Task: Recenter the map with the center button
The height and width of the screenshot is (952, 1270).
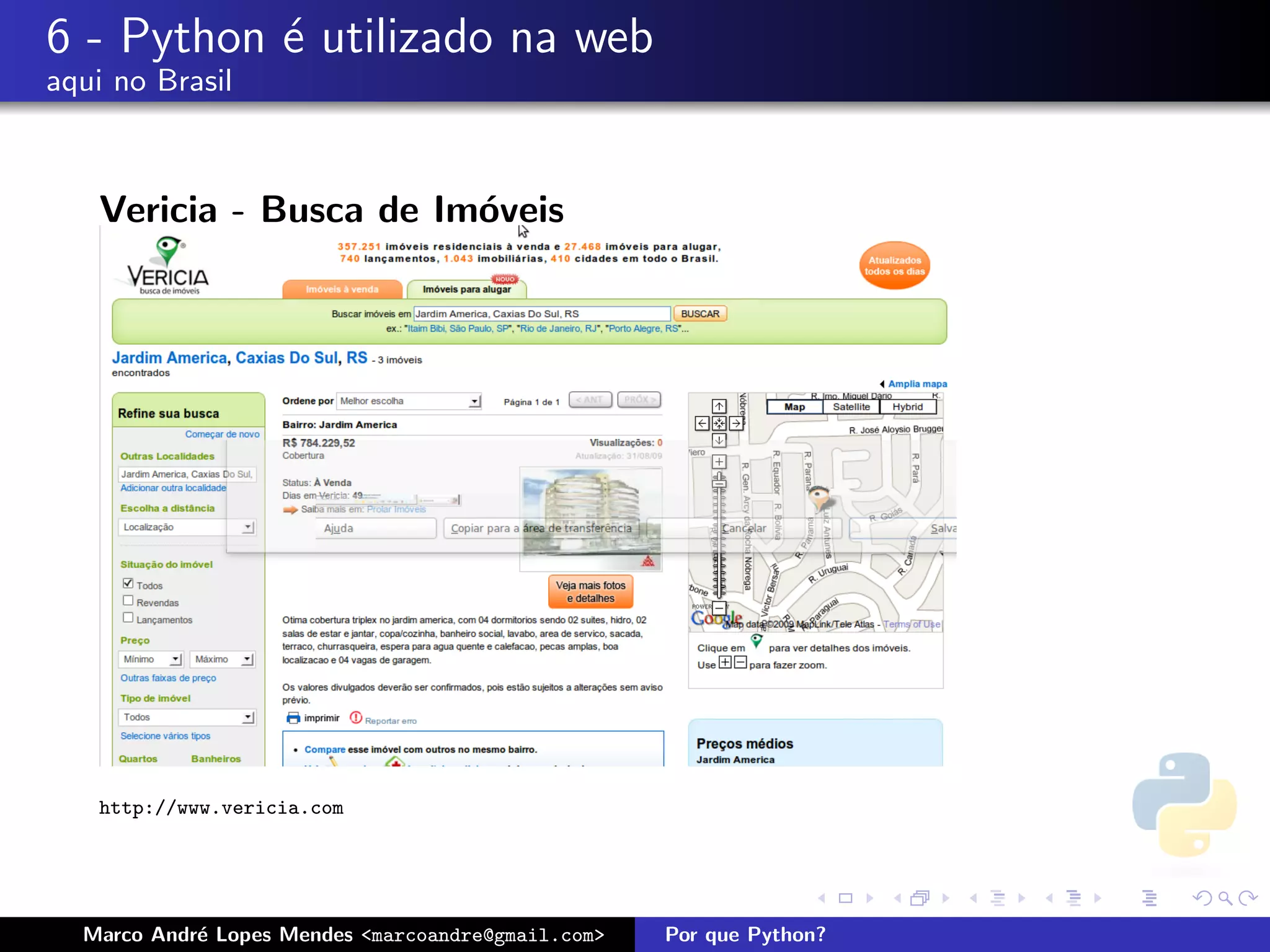Action: click(719, 423)
